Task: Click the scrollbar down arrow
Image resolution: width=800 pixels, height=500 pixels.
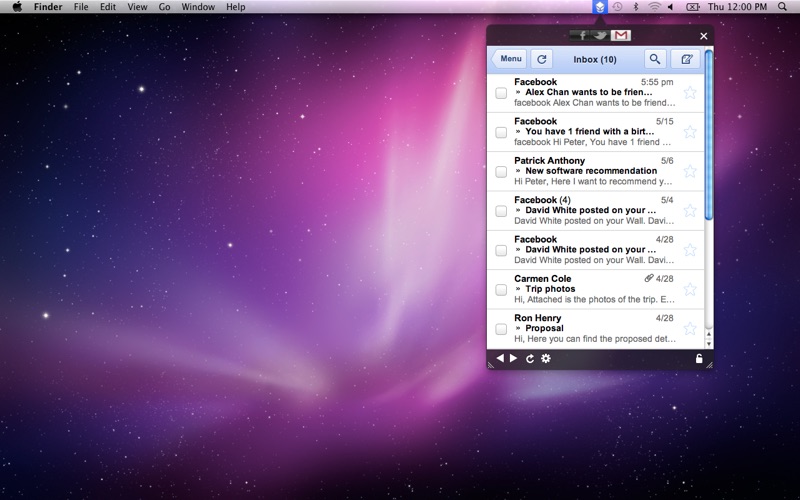Action: coord(709,342)
